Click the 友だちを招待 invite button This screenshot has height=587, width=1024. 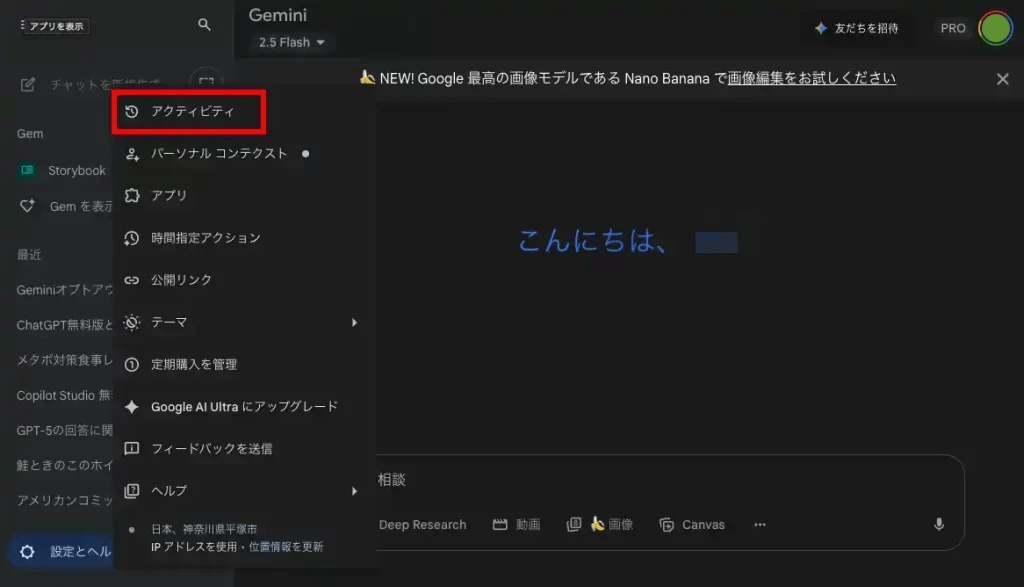[856, 29]
